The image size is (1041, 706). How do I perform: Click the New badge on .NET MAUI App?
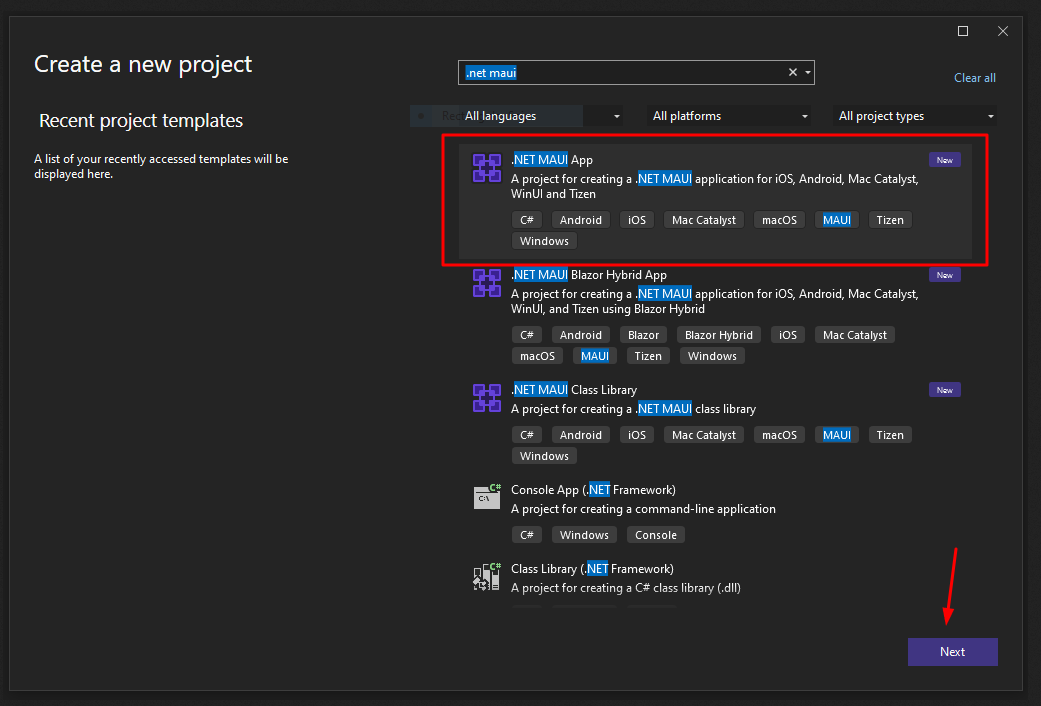click(x=944, y=160)
